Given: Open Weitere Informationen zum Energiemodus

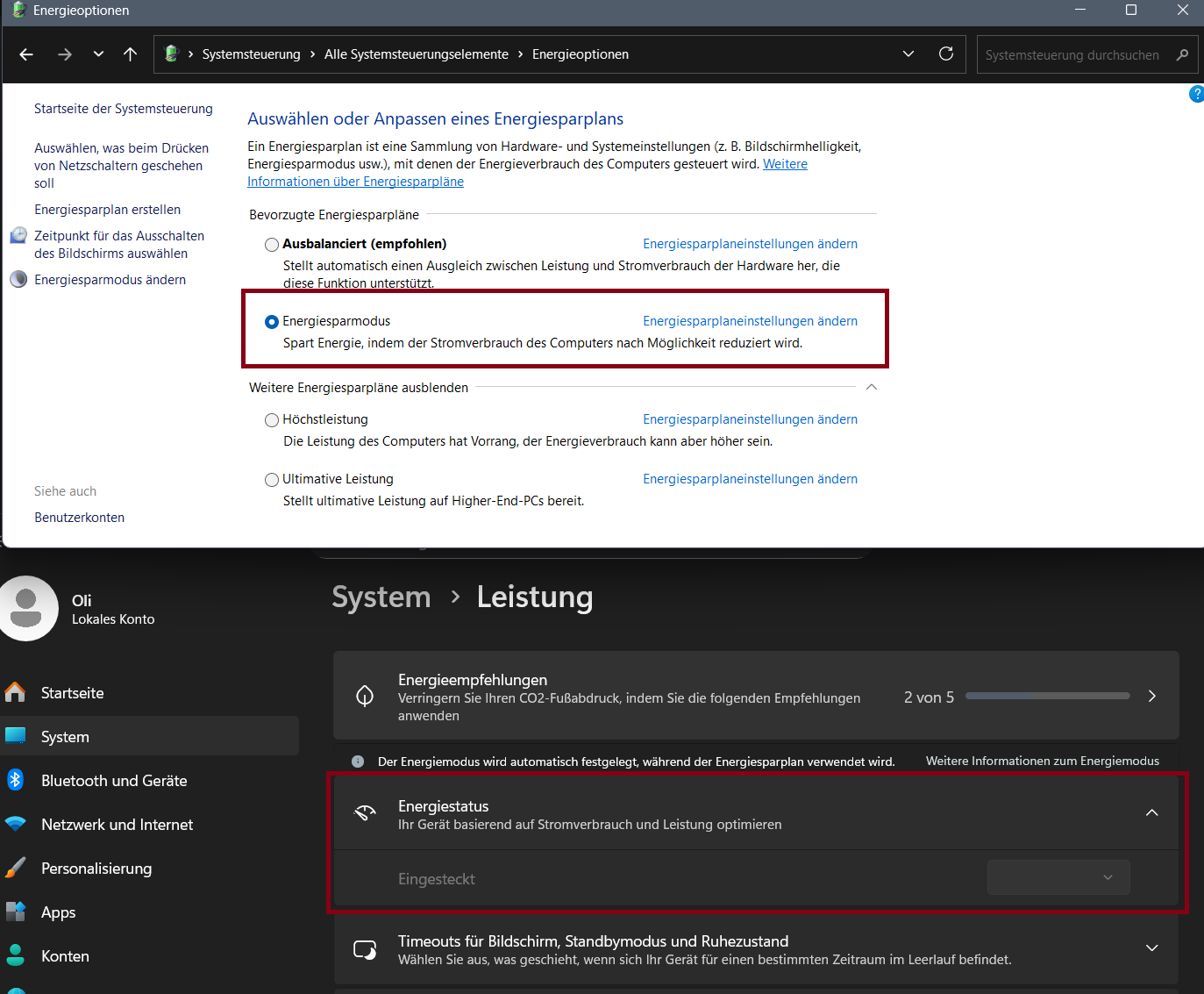Looking at the screenshot, I should pyautogui.click(x=1043, y=761).
